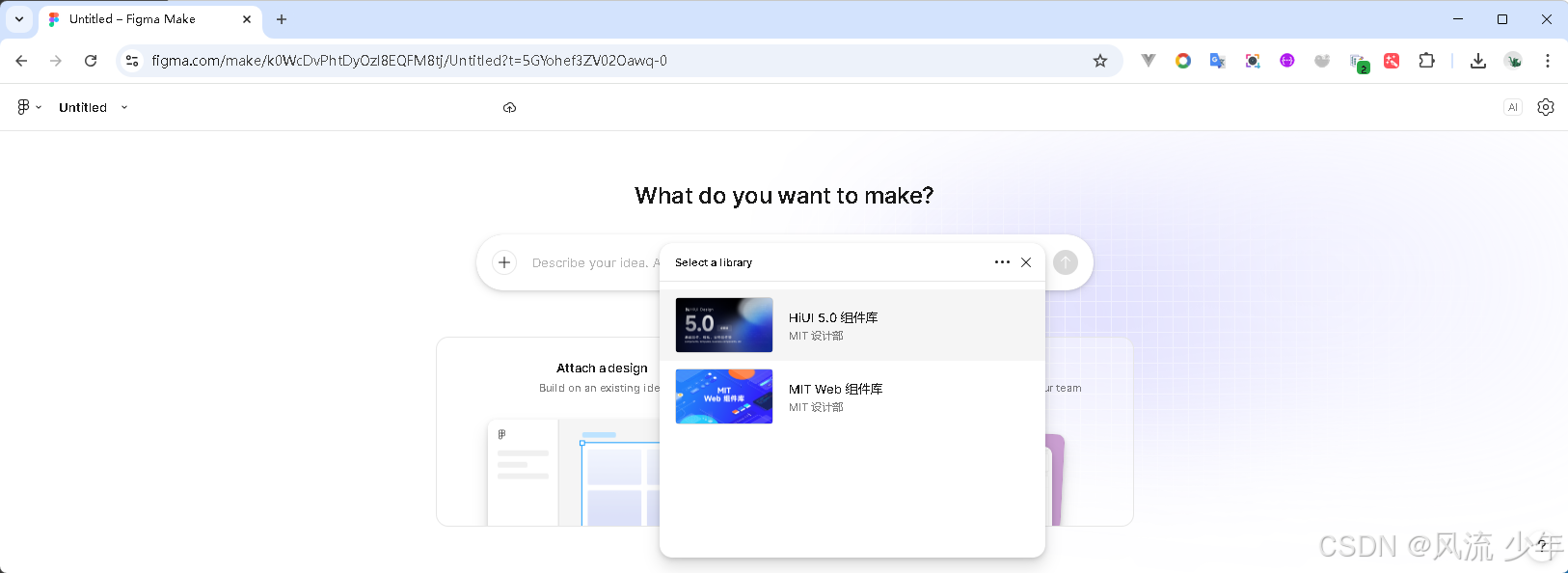
Task: Open a new browser tab
Action: tap(282, 19)
